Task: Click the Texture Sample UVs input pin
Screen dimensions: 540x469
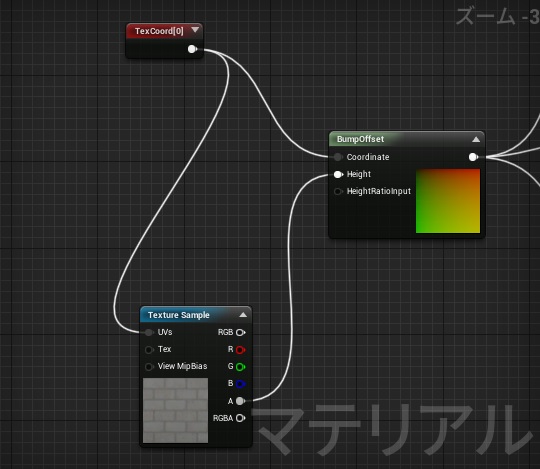Action: point(149,332)
